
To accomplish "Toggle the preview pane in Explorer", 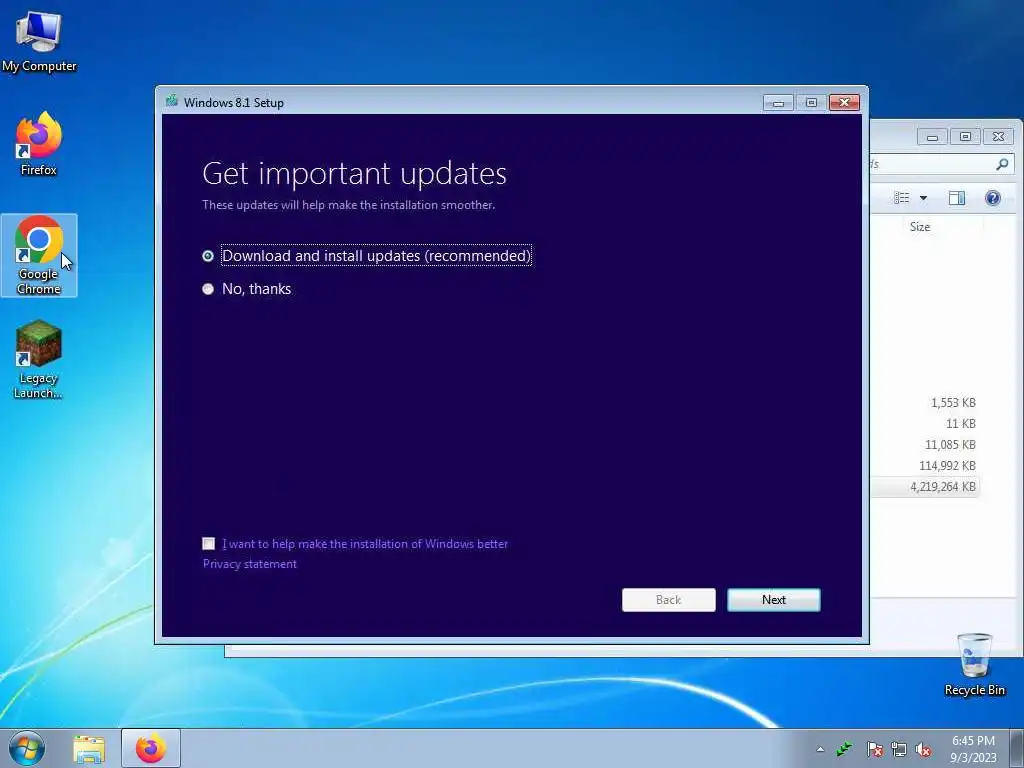I will 957,198.
